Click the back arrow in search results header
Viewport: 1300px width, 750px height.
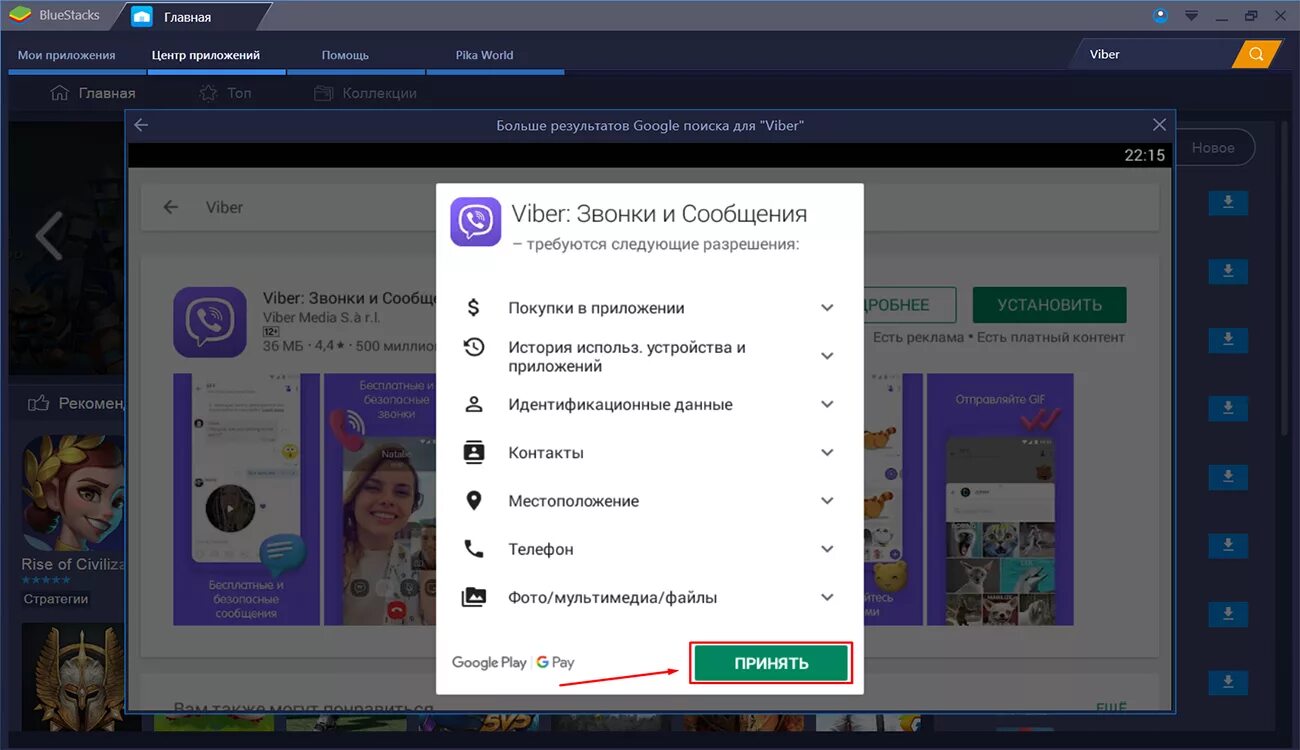point(141,125)
